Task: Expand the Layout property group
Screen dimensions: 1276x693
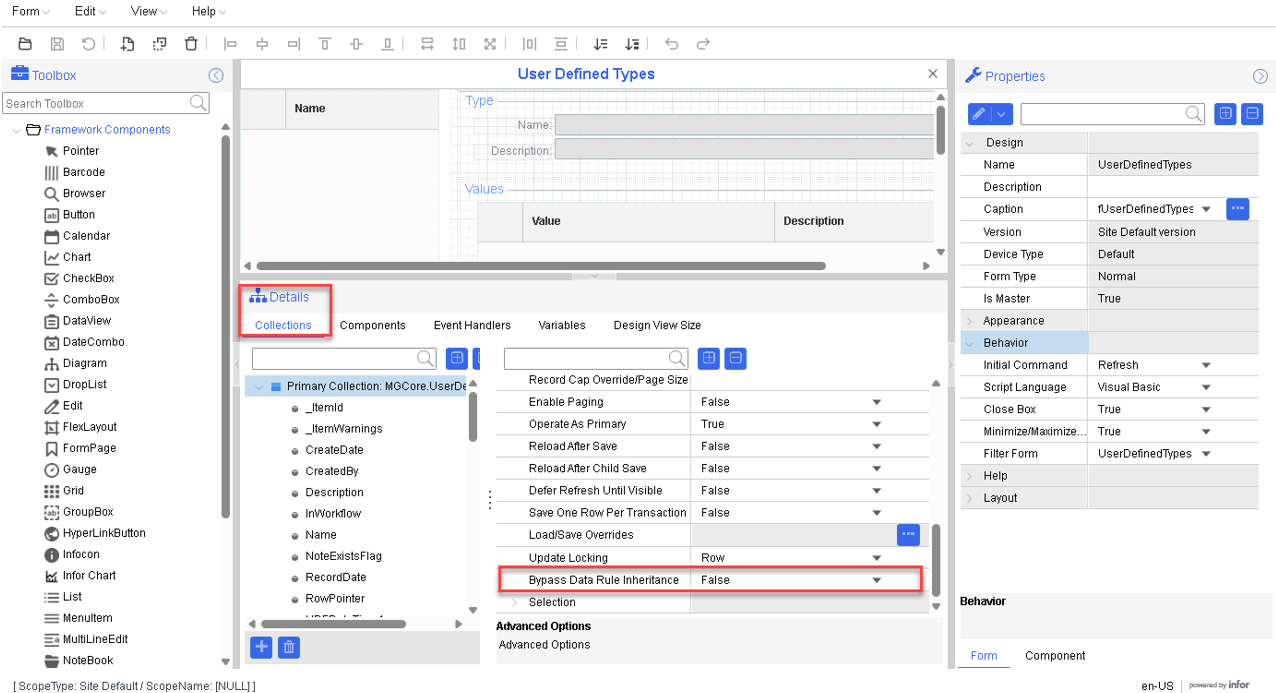Action: tap(969, 498)
